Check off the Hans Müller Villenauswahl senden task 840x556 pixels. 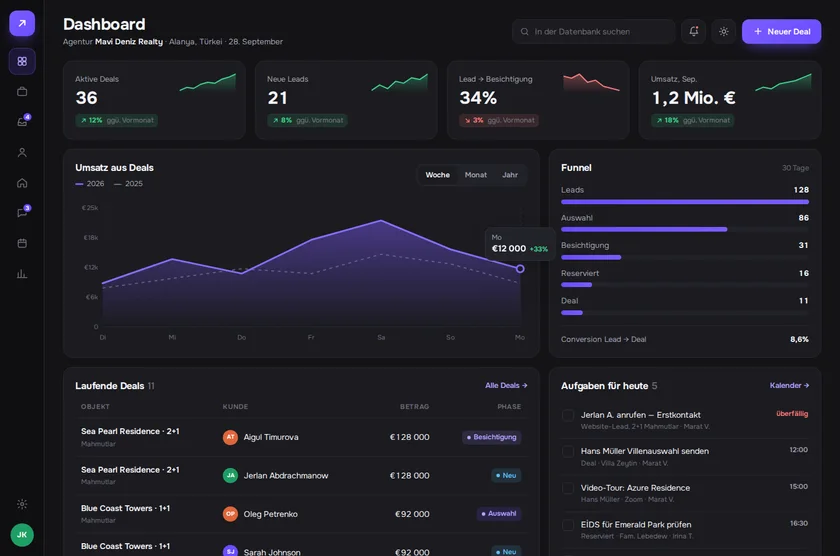[568, 452]
